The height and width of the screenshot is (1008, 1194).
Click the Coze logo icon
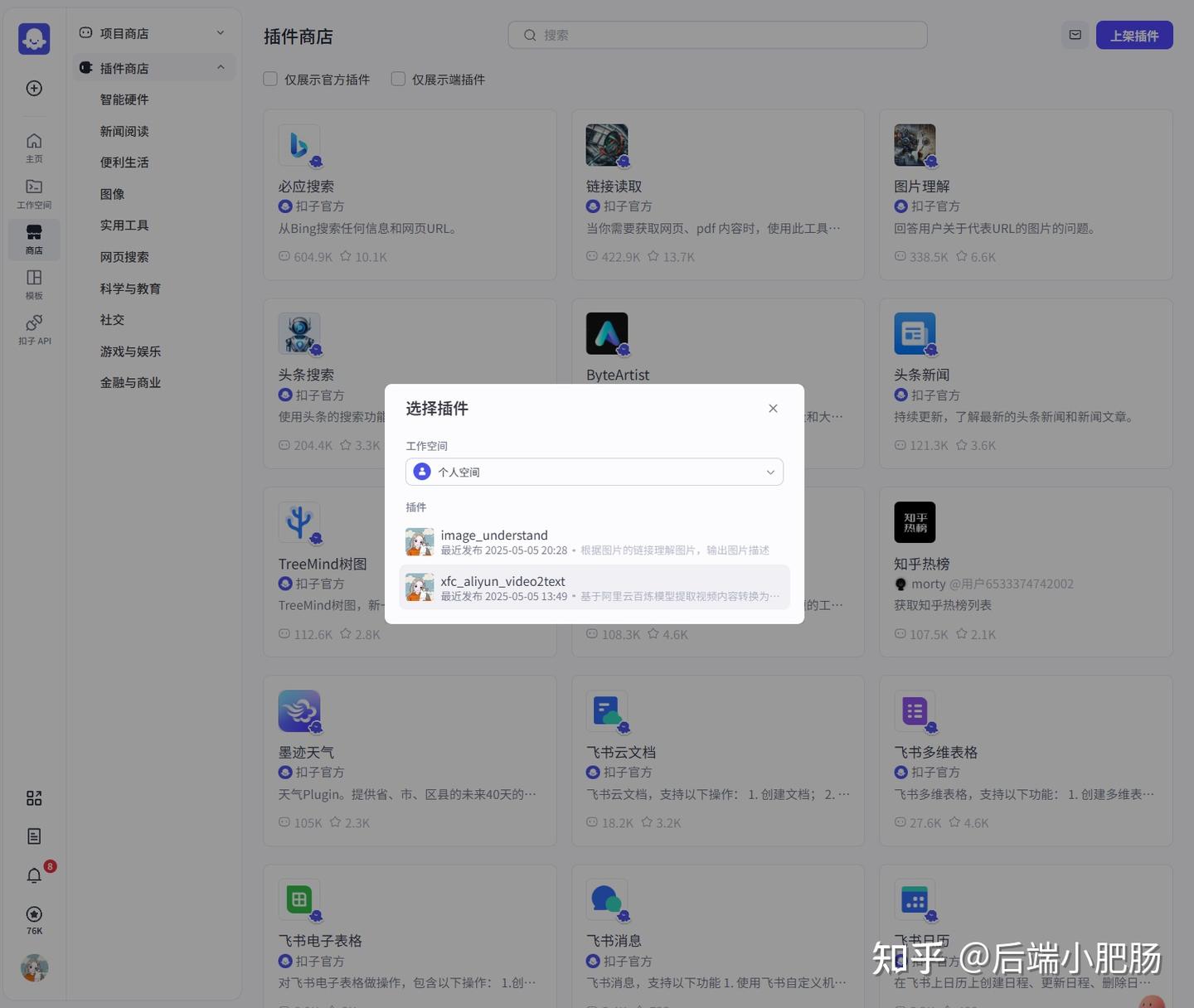click(34, 39)
